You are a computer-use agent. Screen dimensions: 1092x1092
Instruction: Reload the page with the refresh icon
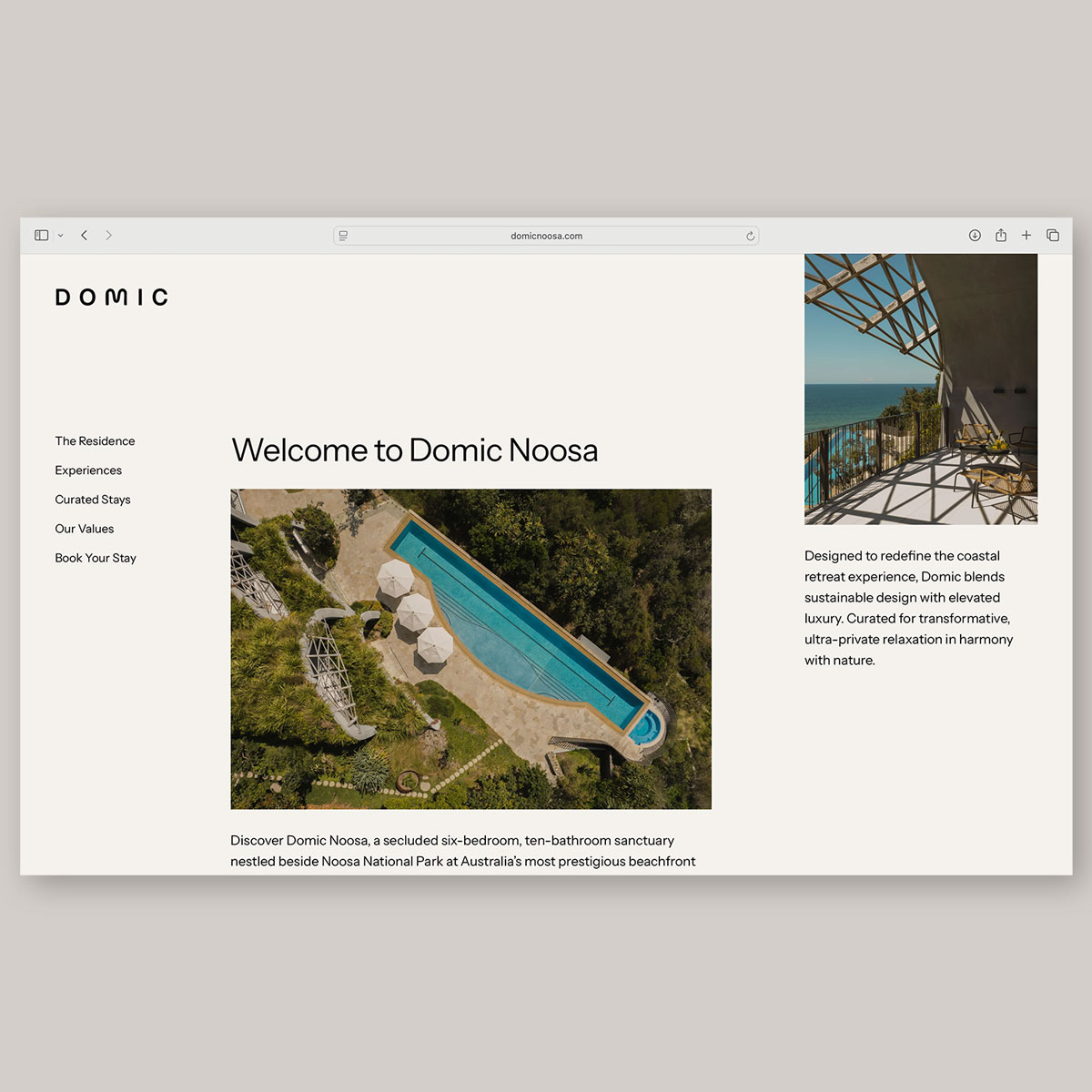tap(750, 236)
